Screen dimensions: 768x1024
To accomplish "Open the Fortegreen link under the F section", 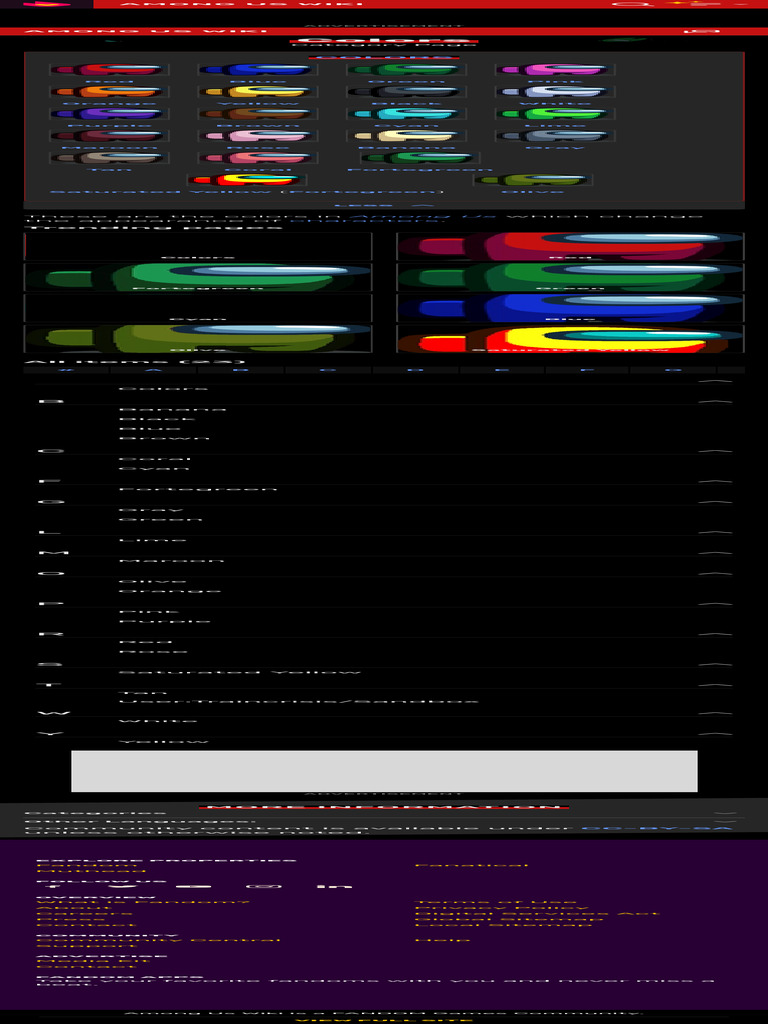I will [198, 488].
